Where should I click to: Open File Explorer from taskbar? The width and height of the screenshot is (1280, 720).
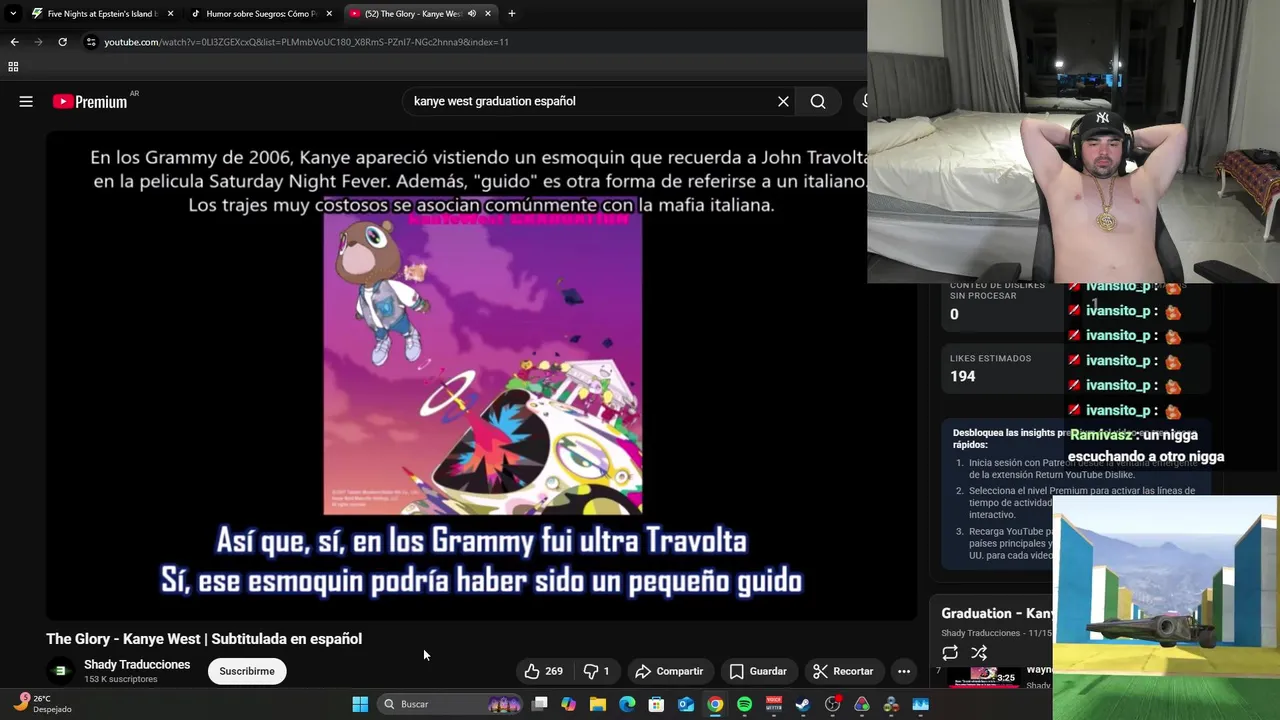(598, 704)
